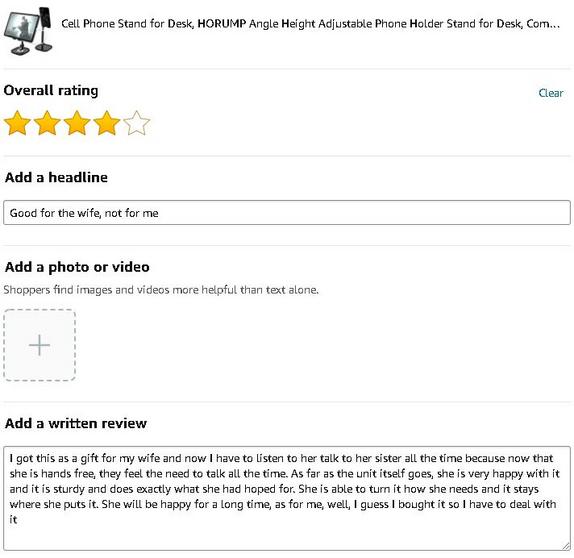
Task: Set rating to one star
Action: [x=17, y=123]
